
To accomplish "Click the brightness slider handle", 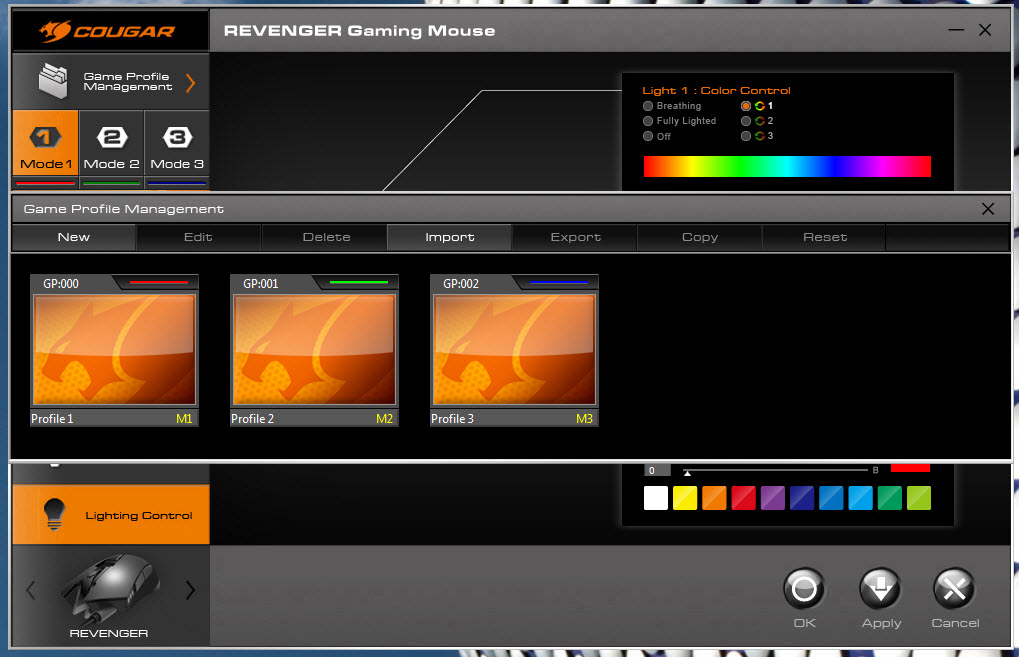I will [687, 473].
